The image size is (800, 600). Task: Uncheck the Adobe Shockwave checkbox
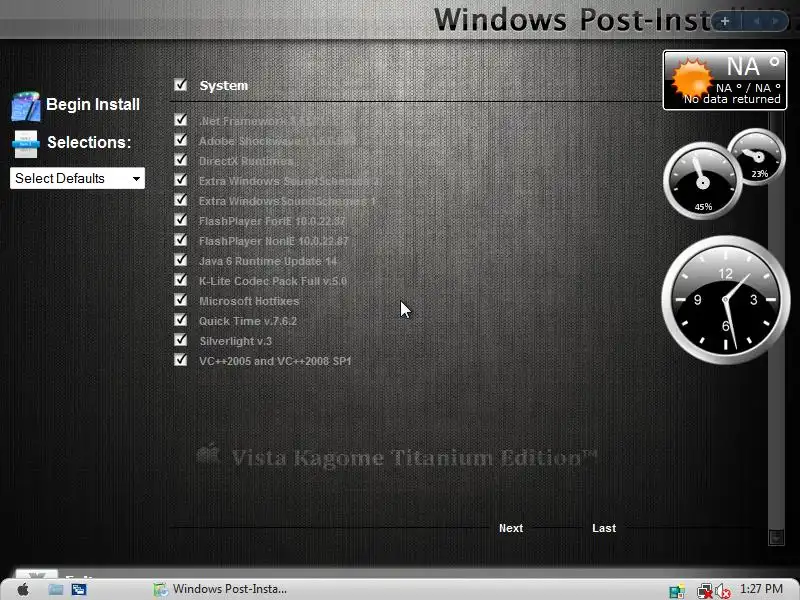tap(180, 140)
